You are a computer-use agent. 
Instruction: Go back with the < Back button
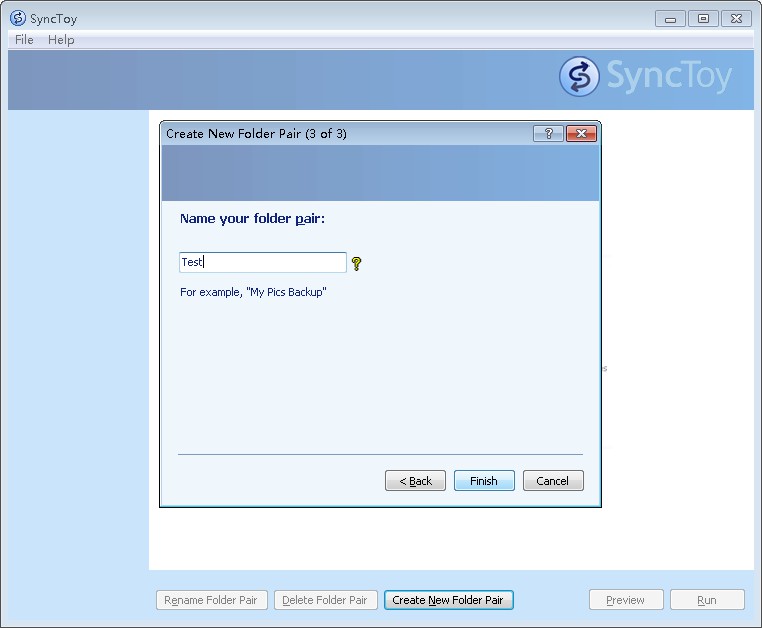(x=415, y=481)
